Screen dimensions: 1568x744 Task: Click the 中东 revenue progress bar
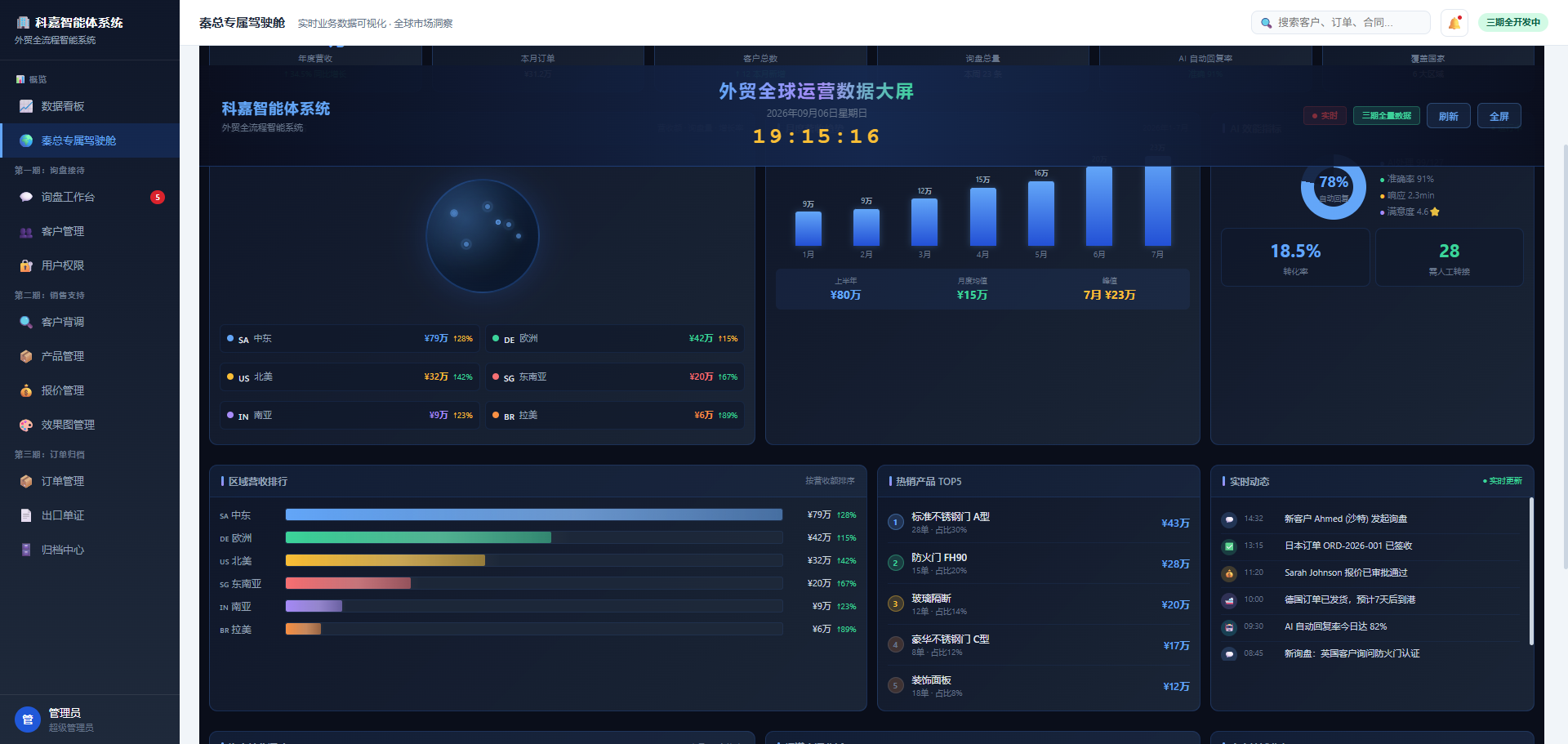tap(534, 515)
